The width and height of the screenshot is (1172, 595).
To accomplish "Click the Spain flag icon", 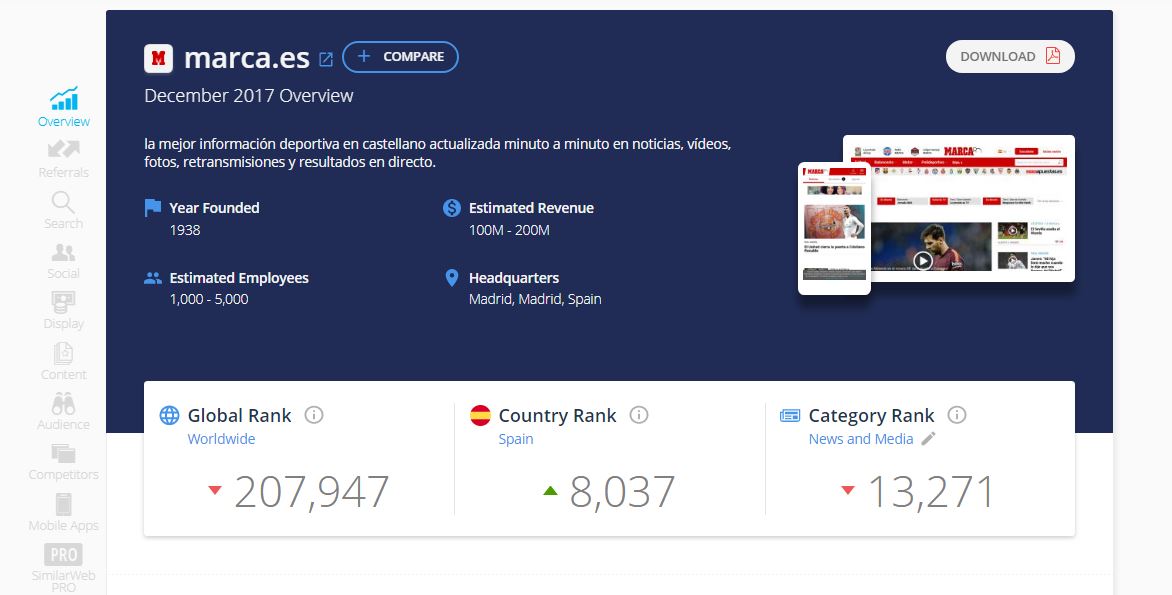I will click(x=481, y=415).
